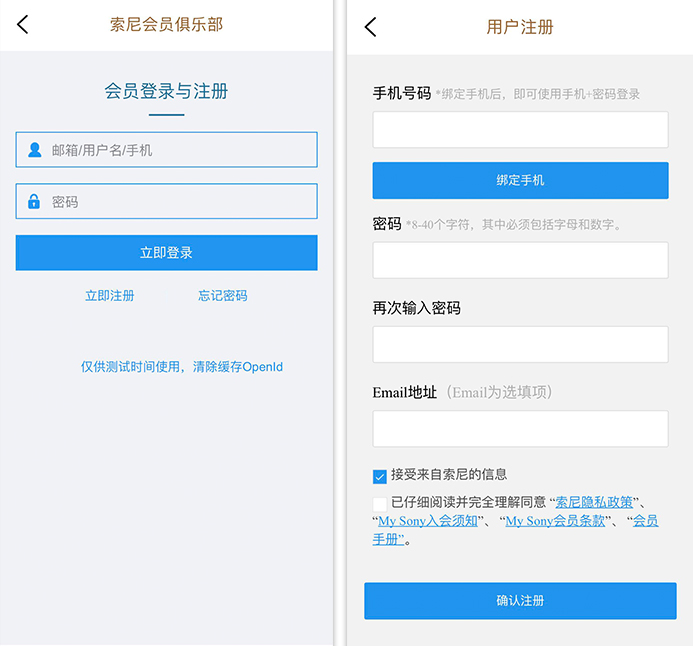This screenshot has height=646, width=693.
Task: Tap the 立即登录 button
Action: (167, 253)
